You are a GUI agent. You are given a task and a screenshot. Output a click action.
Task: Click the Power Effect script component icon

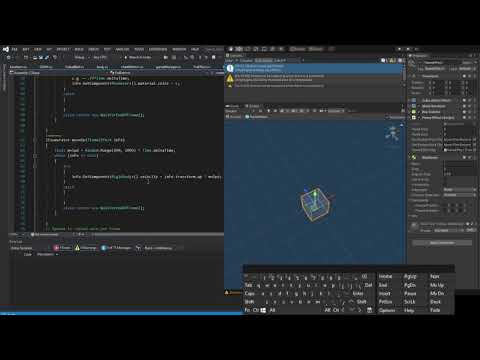[x=414, y=118]
